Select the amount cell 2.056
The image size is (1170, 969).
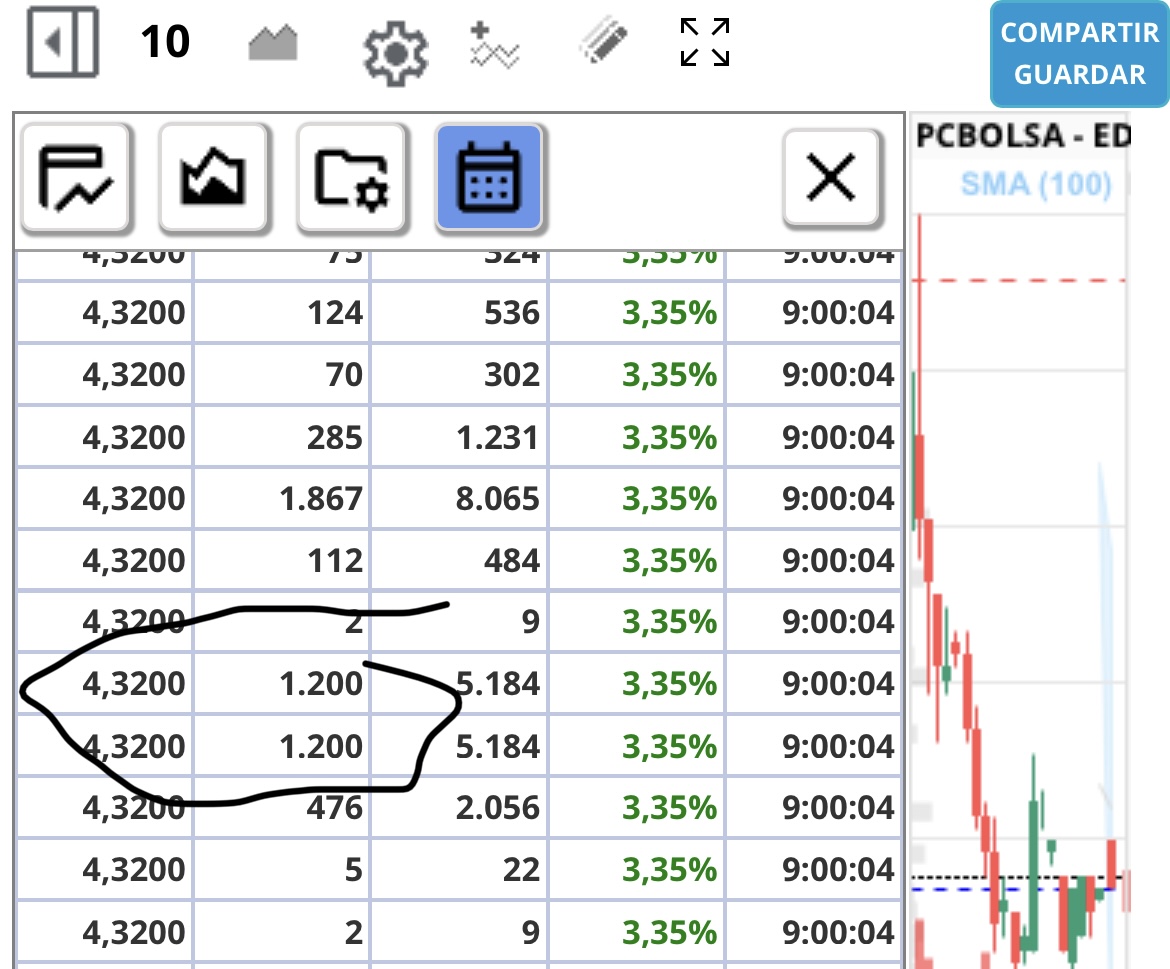click(x=460, y=807)
